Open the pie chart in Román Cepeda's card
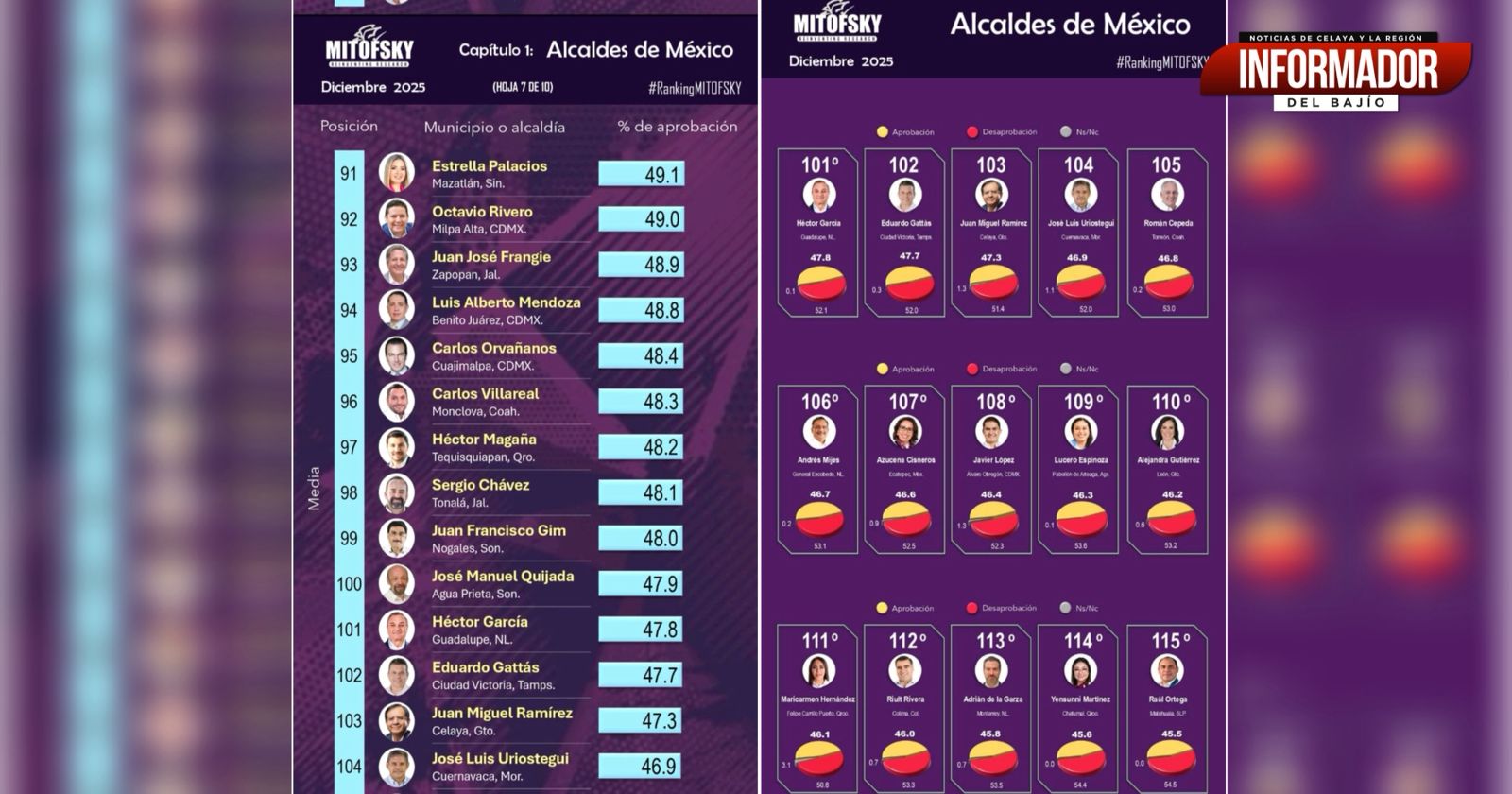Viewport: 1512px width, 794px height. click(x=1168, y=282)
